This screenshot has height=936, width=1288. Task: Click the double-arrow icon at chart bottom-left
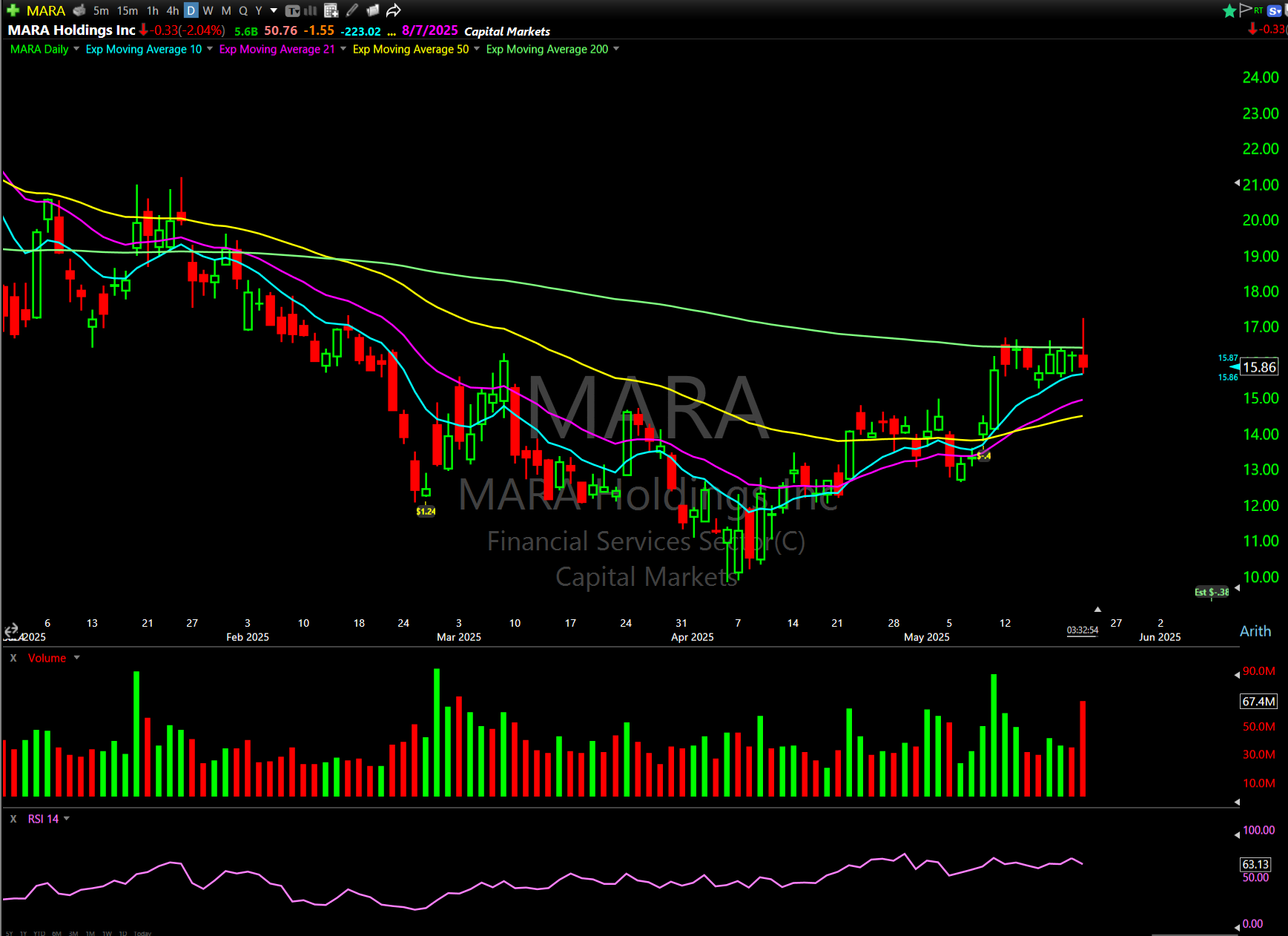(11, 630)
